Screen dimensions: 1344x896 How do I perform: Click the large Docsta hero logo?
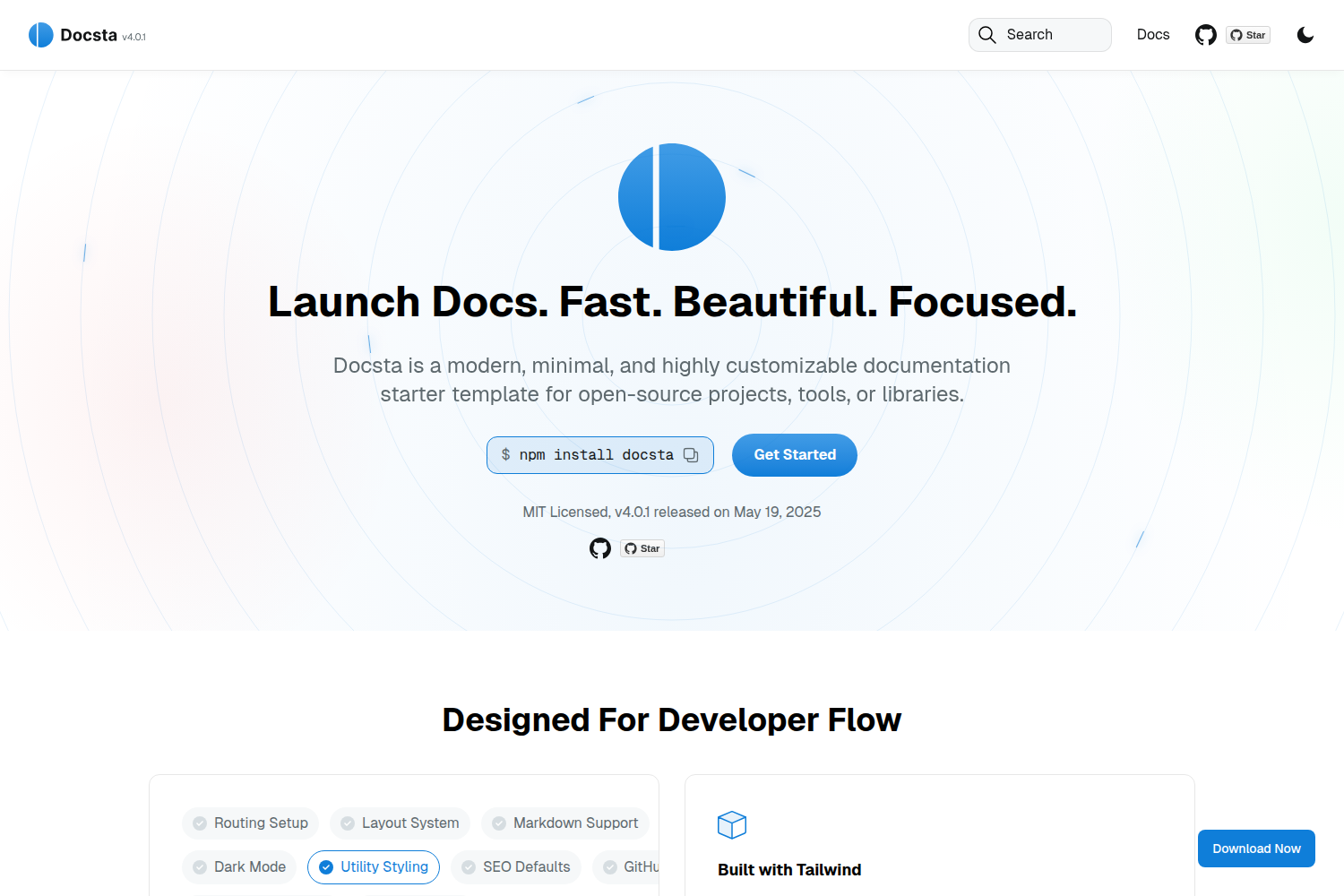672,197
